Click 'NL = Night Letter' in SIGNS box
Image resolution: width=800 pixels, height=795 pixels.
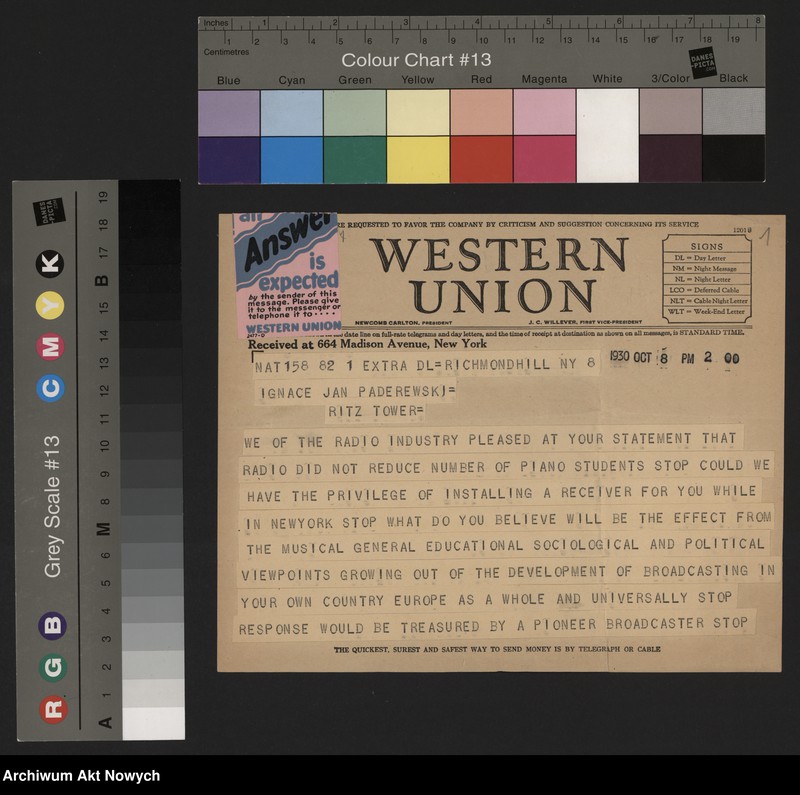pyautogui.click(x=702, y=279)
